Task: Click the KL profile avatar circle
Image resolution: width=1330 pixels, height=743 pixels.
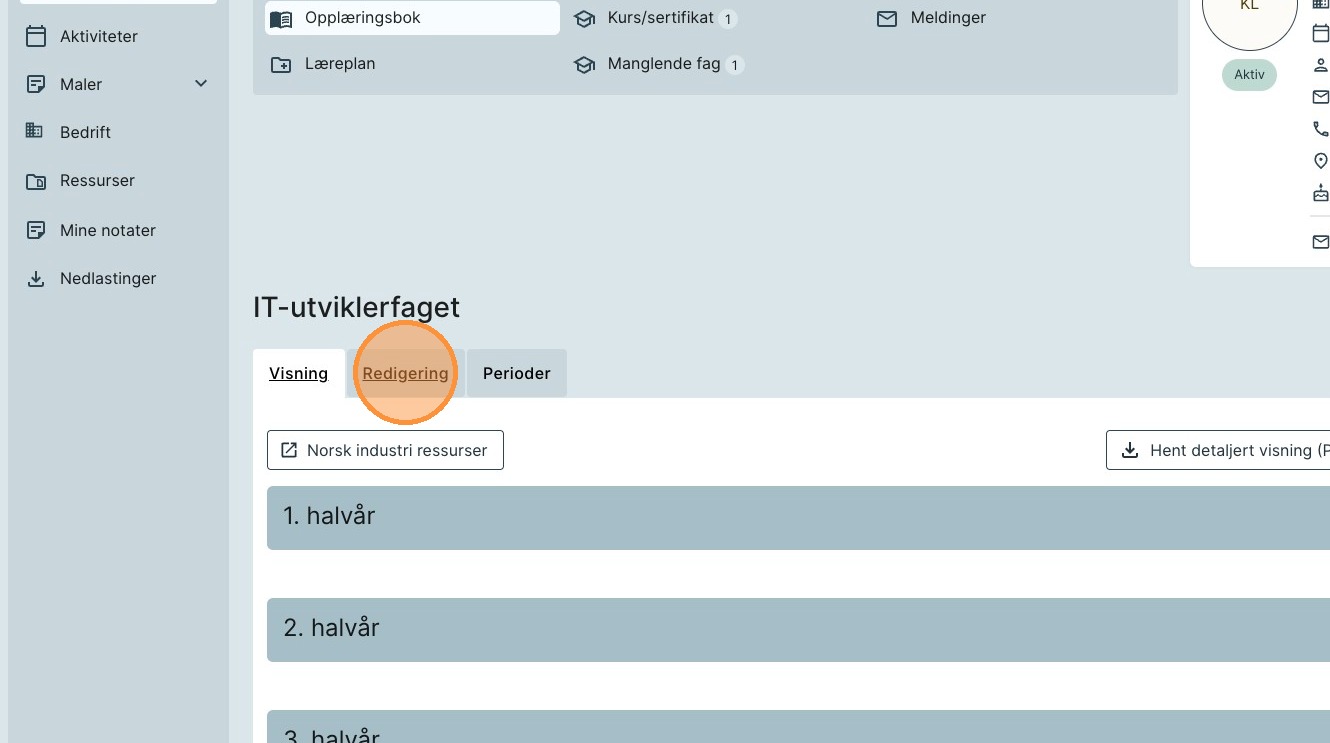Action: coord(1249,15)
